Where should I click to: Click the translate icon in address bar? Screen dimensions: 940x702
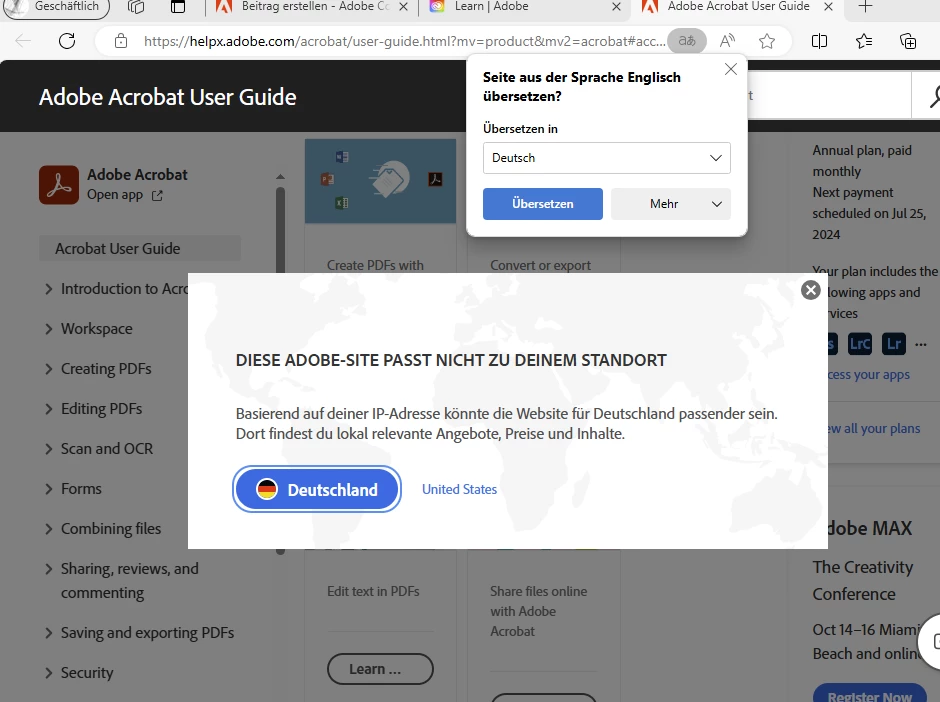tap(687, 41)
